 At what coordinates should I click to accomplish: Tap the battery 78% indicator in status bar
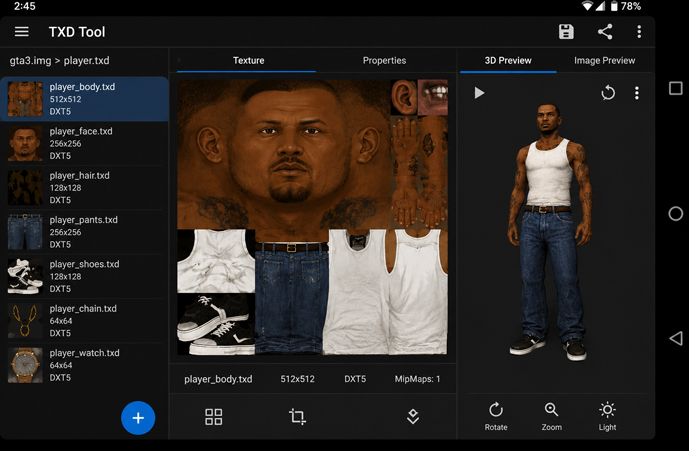(x=625, y=6)
